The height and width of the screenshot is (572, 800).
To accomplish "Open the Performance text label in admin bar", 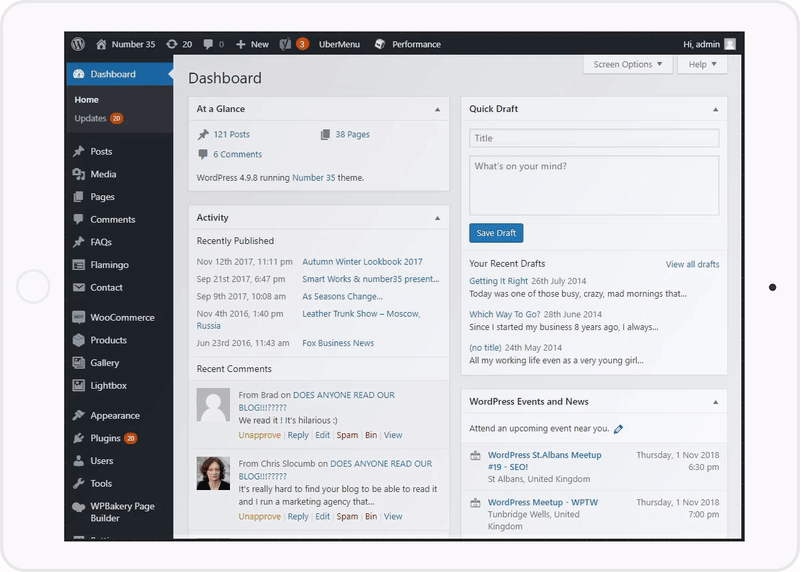I will [x=416, y=44].
